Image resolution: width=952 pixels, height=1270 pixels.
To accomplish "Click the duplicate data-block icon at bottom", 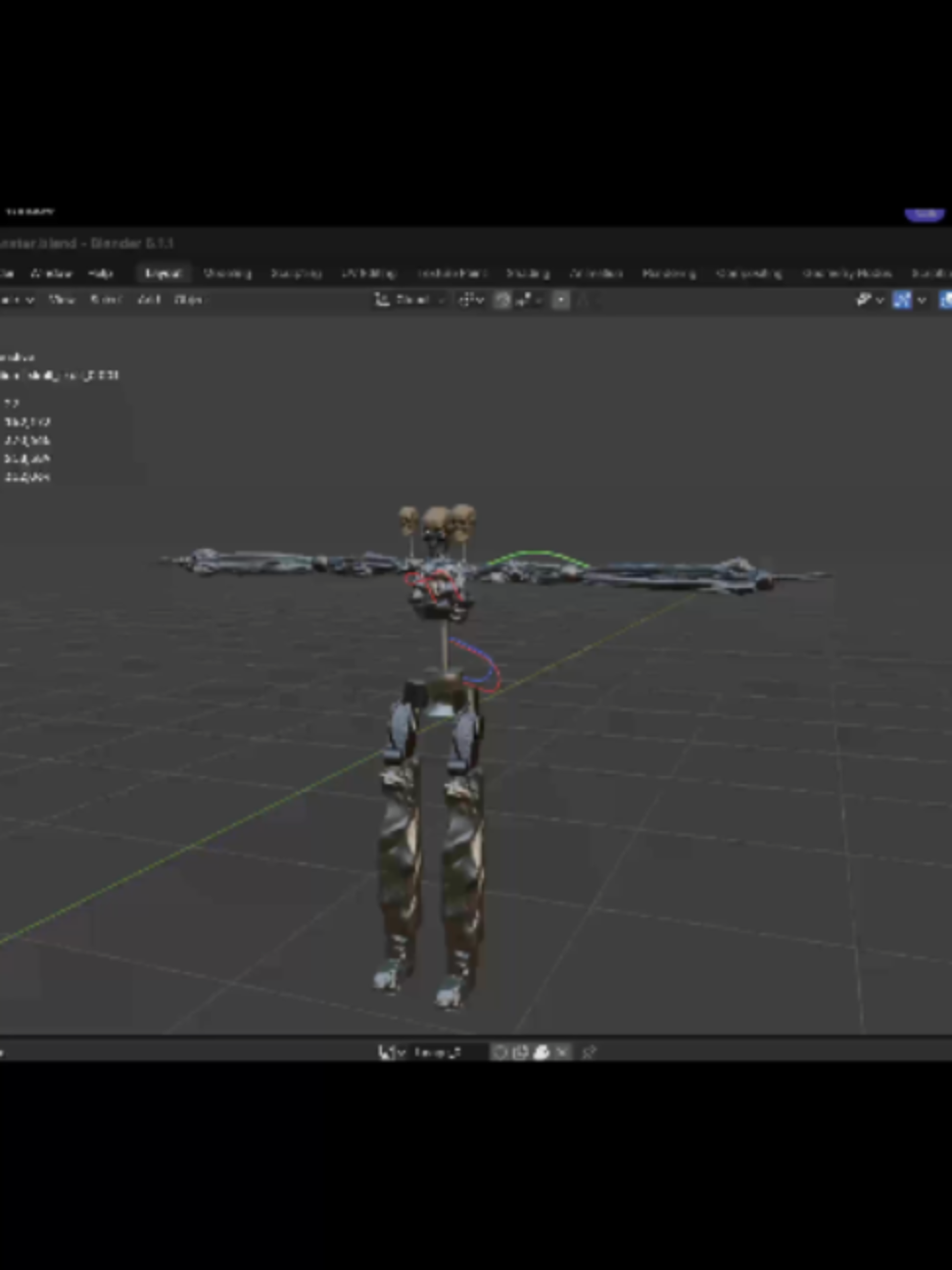I will pyautogui.click(x=521, y=1051).
